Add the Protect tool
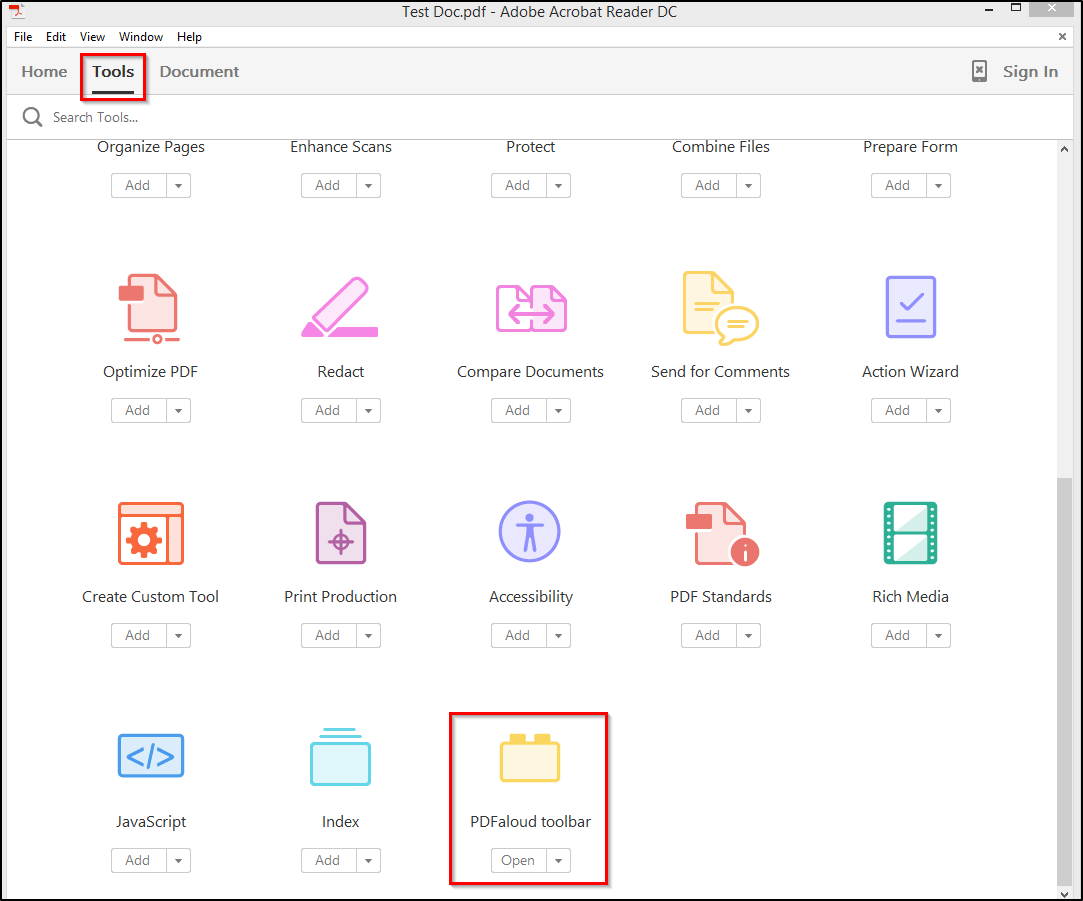1083x901 pixels. pos(518,186)
